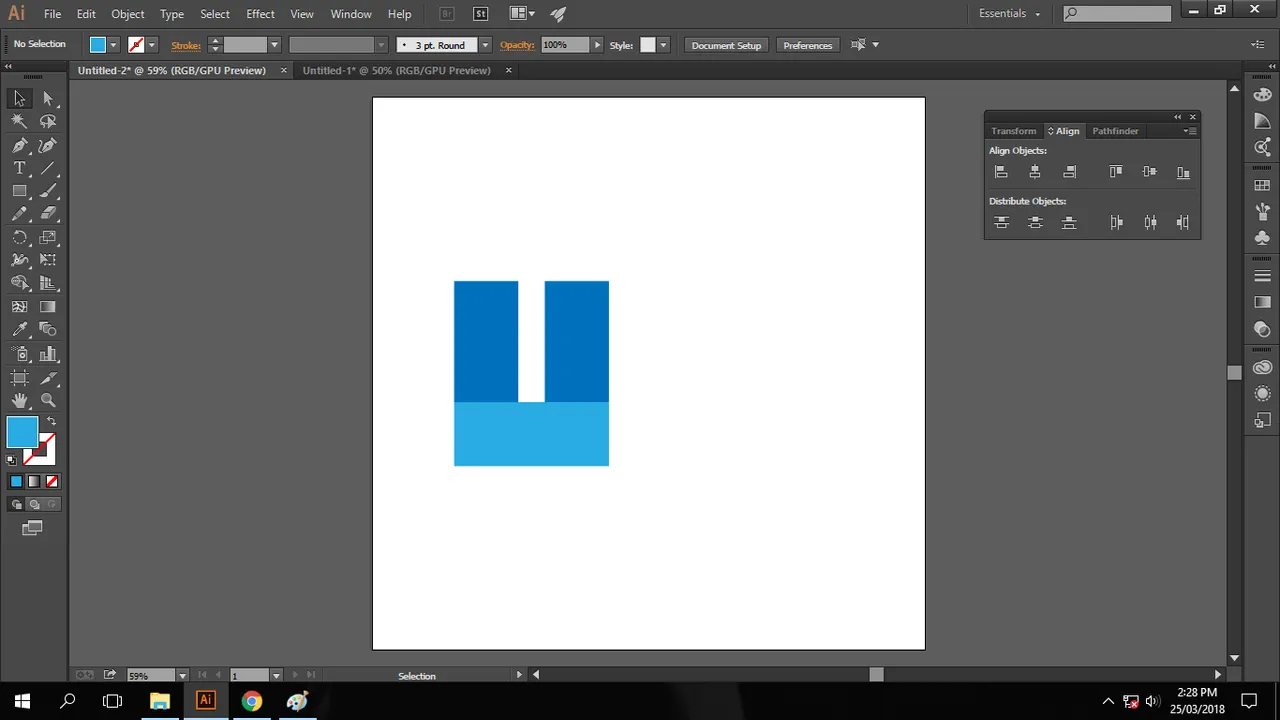Click Vertical Align Top icon
Viewport: 1280px width, 720px height.
1116,172
